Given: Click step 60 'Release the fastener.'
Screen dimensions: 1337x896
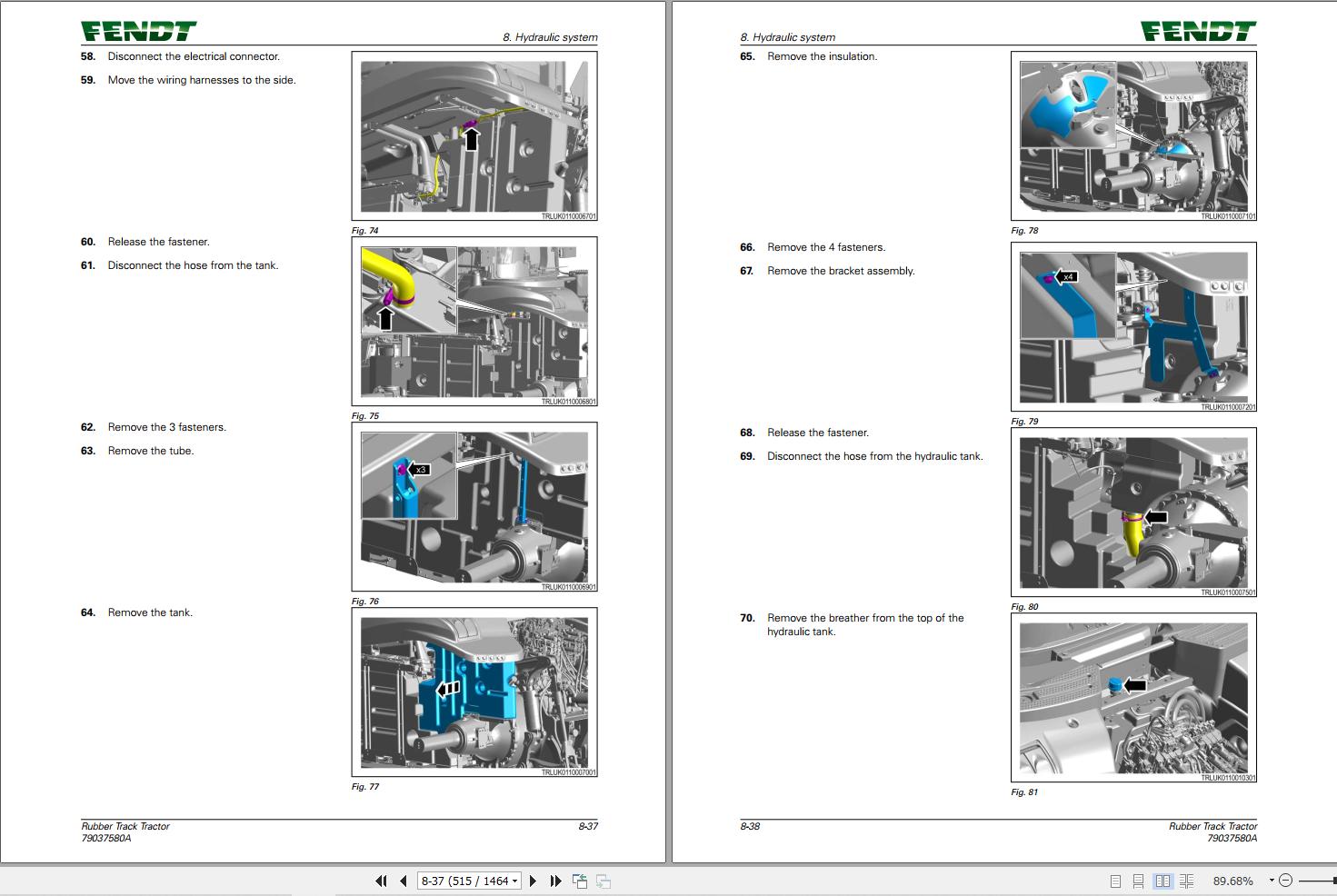Looking at the screenshot, I should 158,242.
